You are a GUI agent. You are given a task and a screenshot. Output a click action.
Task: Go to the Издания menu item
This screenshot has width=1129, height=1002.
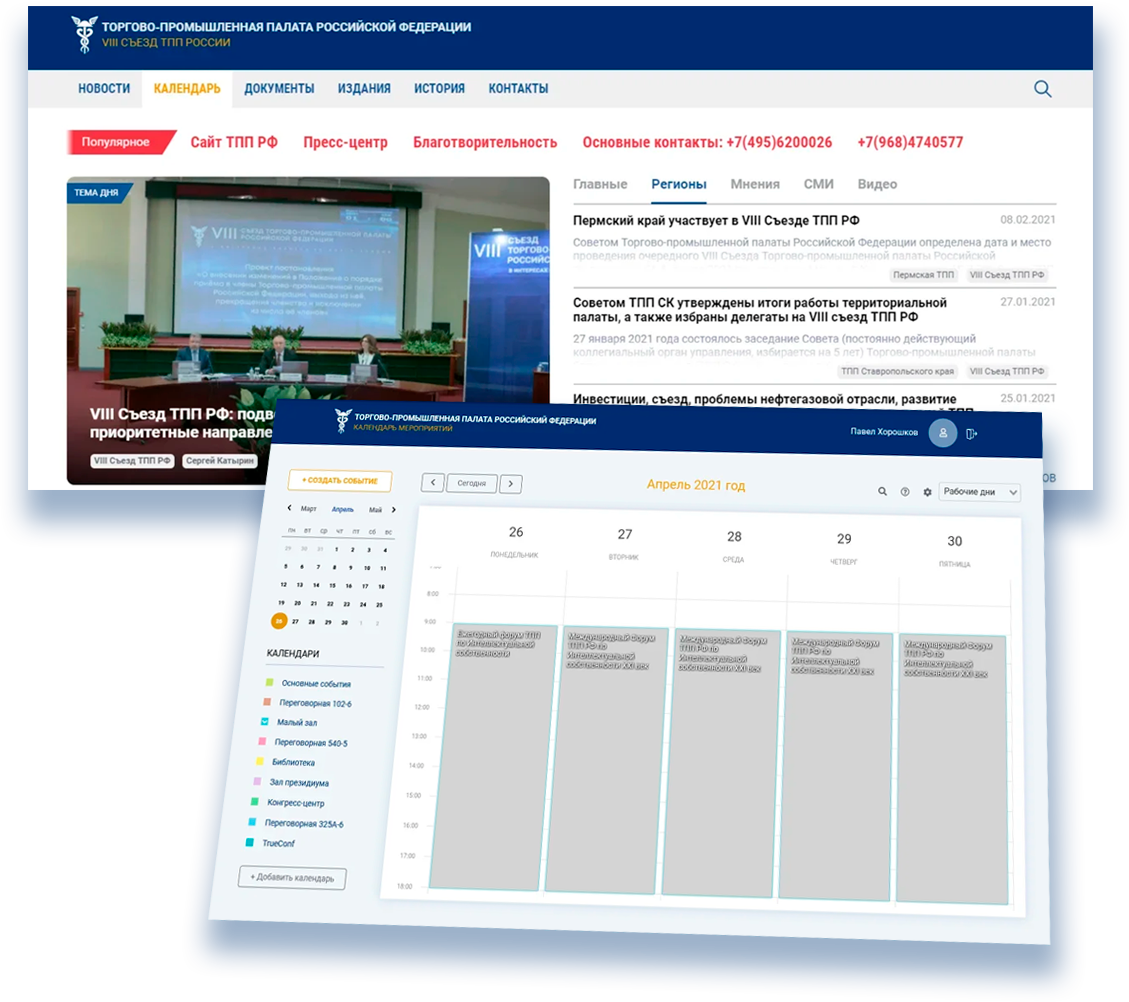[x=364, y=89]
